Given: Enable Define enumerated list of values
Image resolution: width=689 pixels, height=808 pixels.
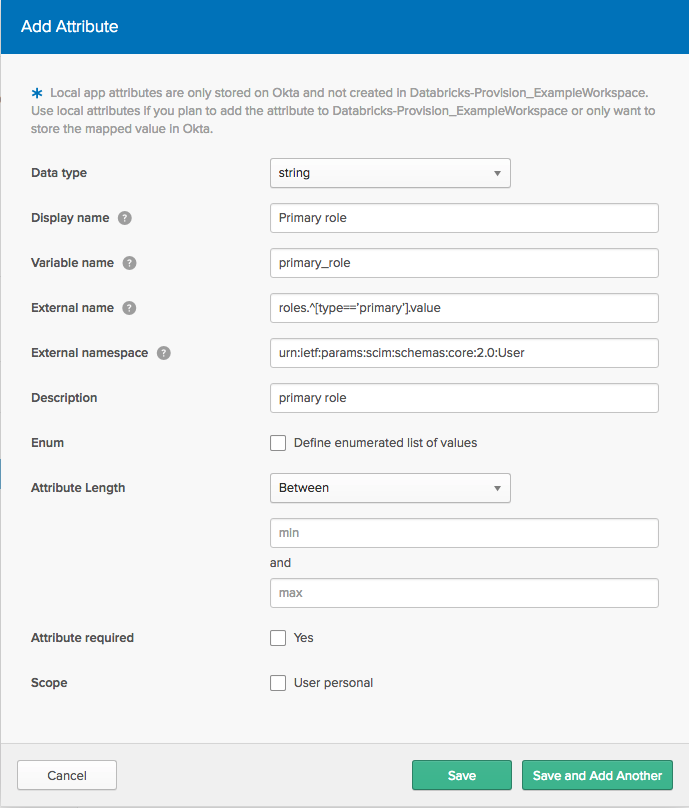Looking at the screenshot, I should (x=278, y=443).
